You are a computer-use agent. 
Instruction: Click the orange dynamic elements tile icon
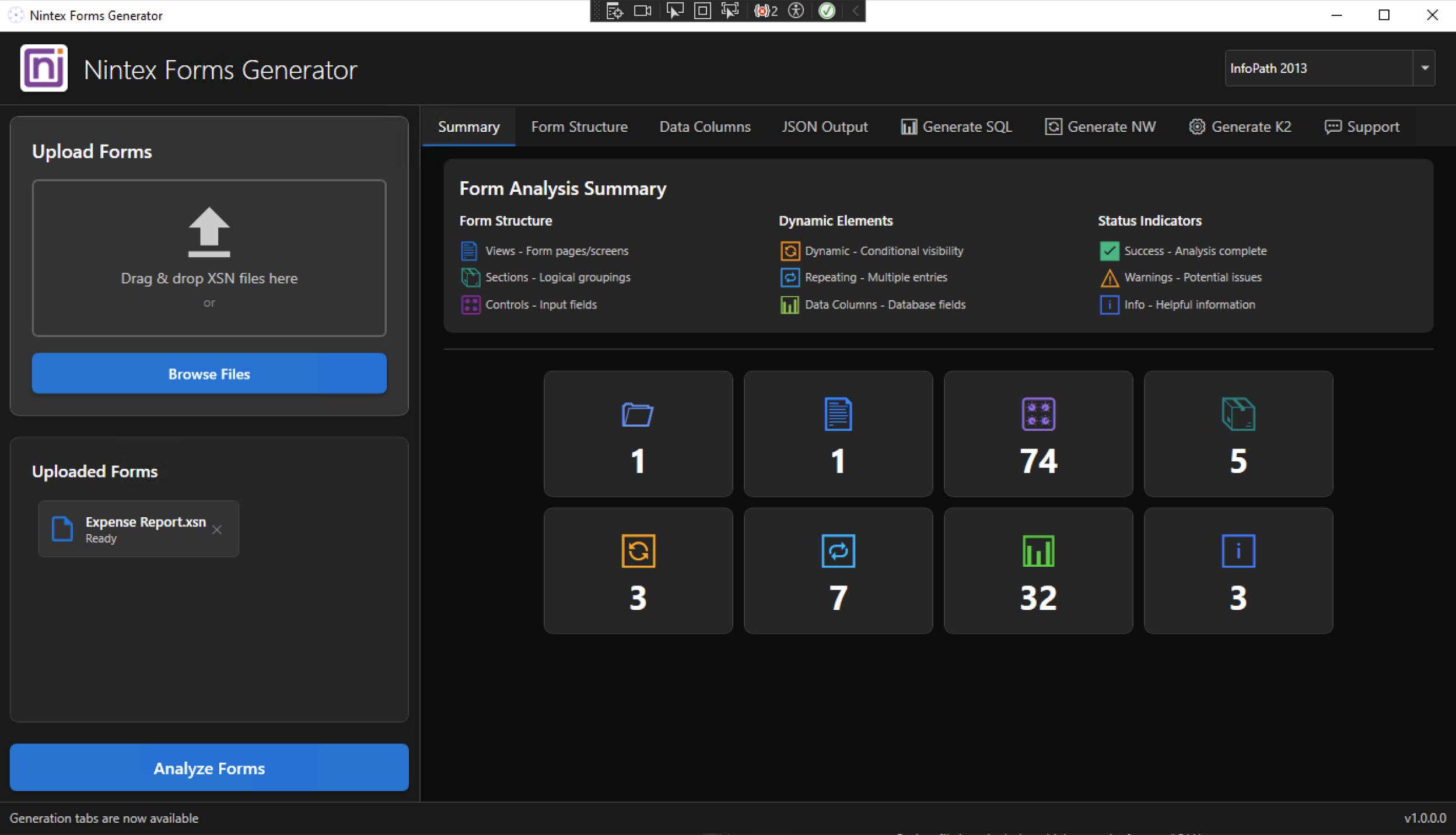638,551
